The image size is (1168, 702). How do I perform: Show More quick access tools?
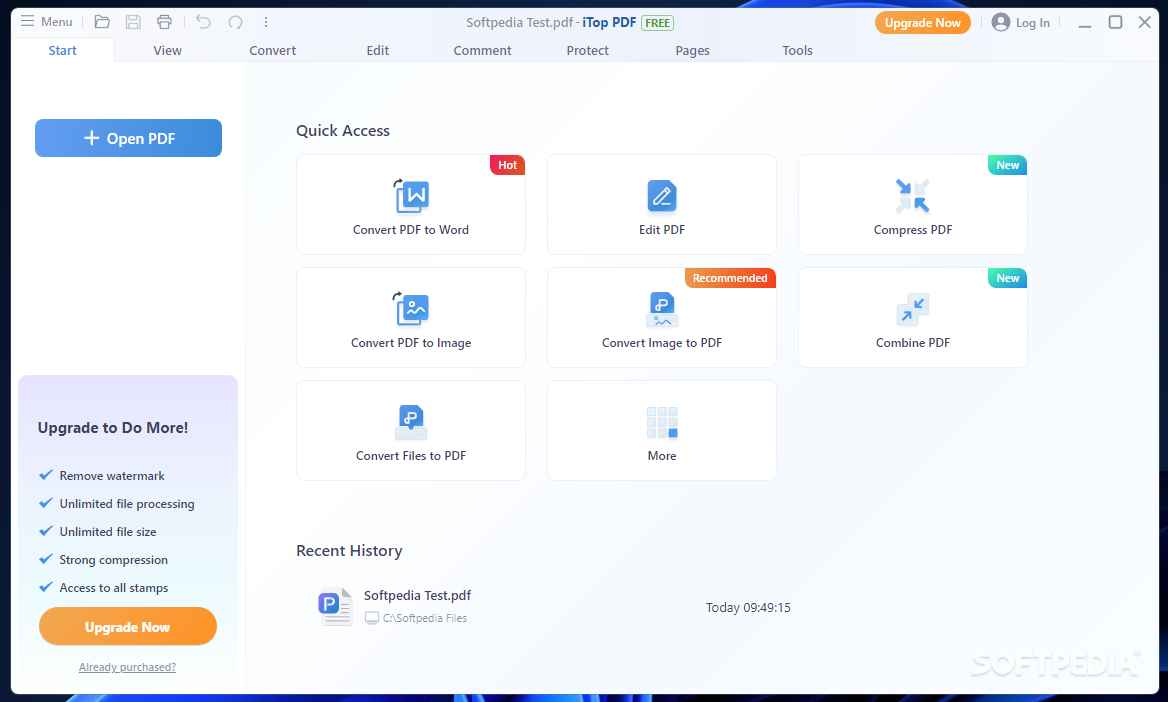pyautogui.click(x=661, y=431)
